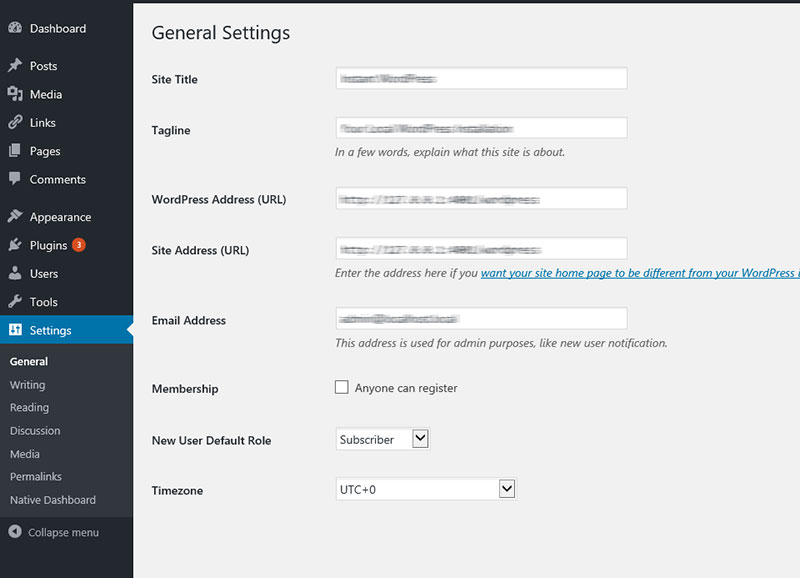Open the Native Dashboard submenu
Image resolution: width=800 pixels, height=578 pixels.
(x=53, y=500)
